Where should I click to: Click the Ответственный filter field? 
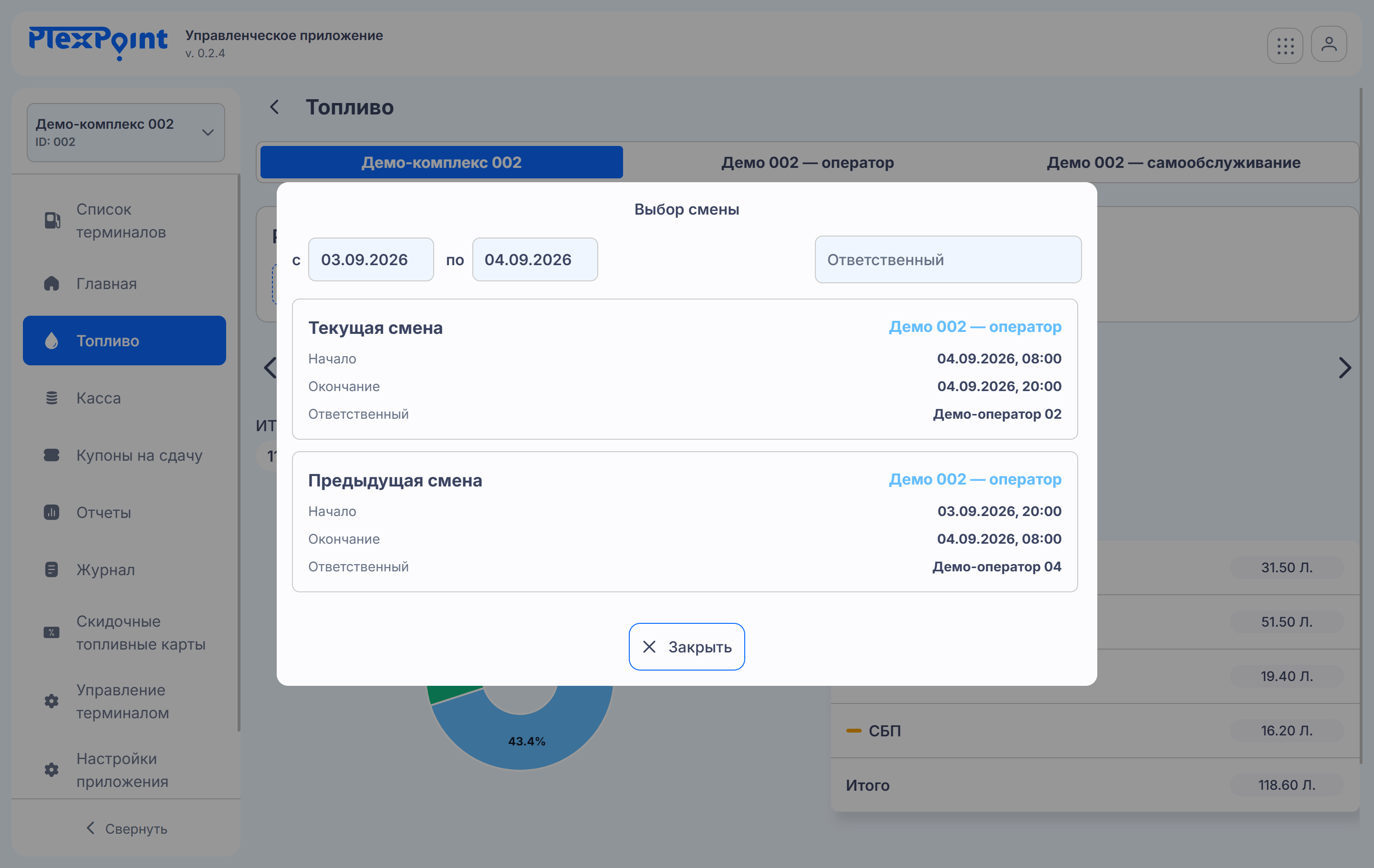(x=948, y=259)
